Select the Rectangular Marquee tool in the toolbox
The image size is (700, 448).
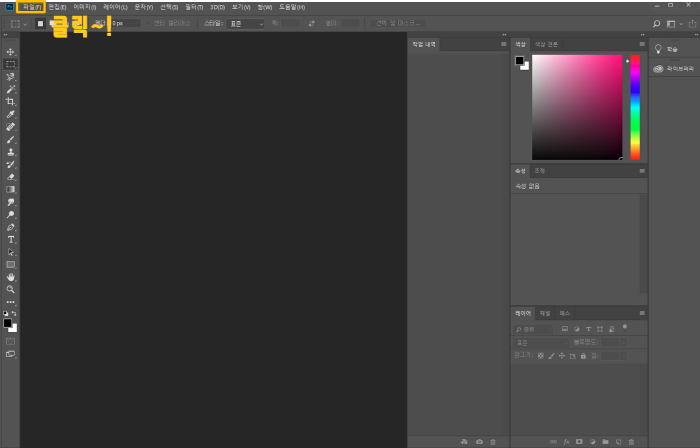point(10,64)
